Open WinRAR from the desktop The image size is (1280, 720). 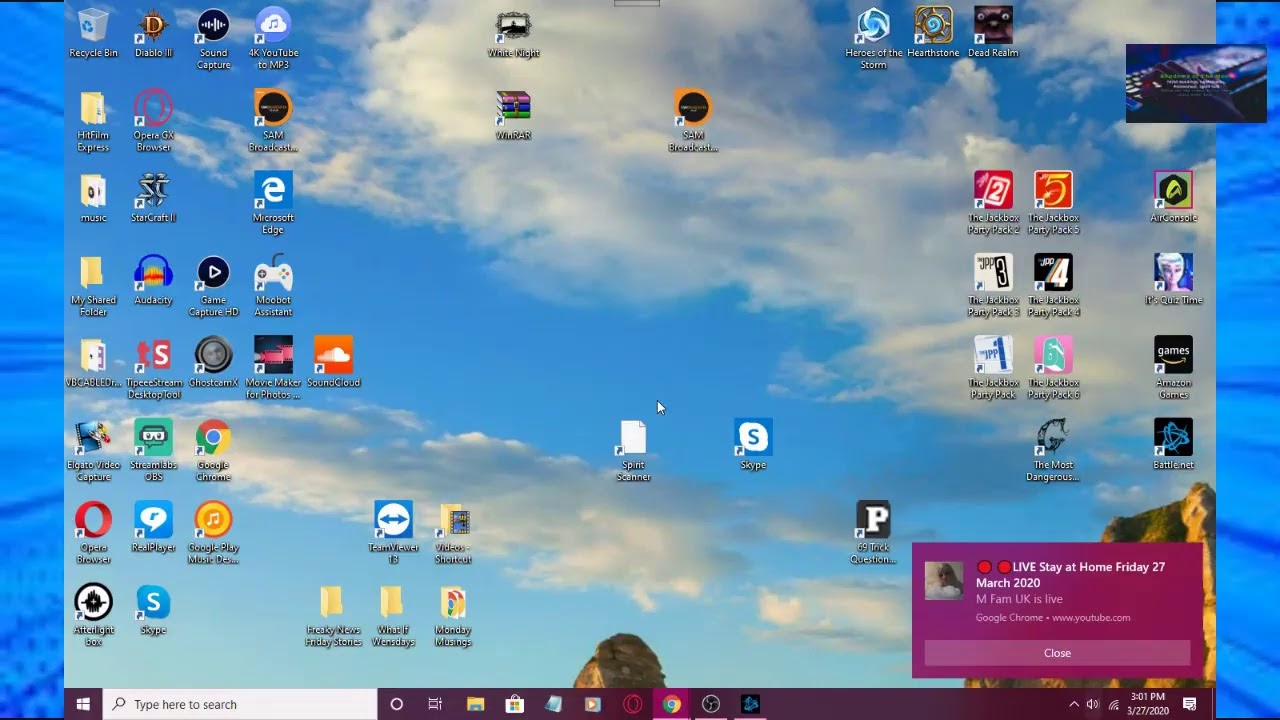(x=513, y=116)
